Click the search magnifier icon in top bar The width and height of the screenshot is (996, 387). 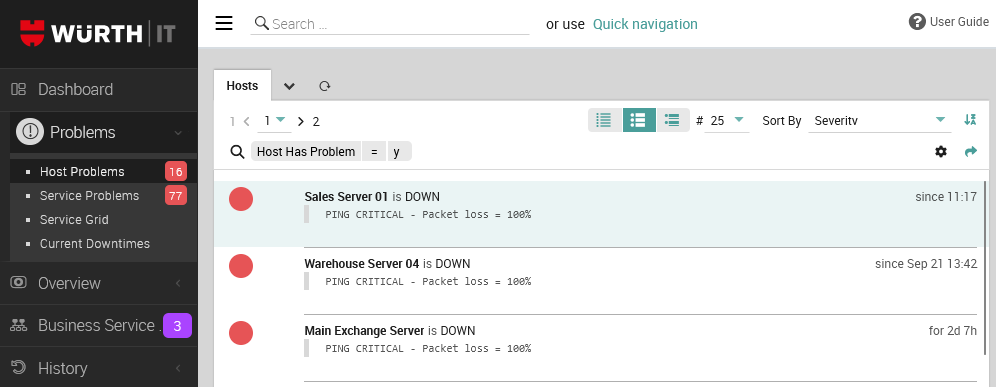tap(261, 24)
